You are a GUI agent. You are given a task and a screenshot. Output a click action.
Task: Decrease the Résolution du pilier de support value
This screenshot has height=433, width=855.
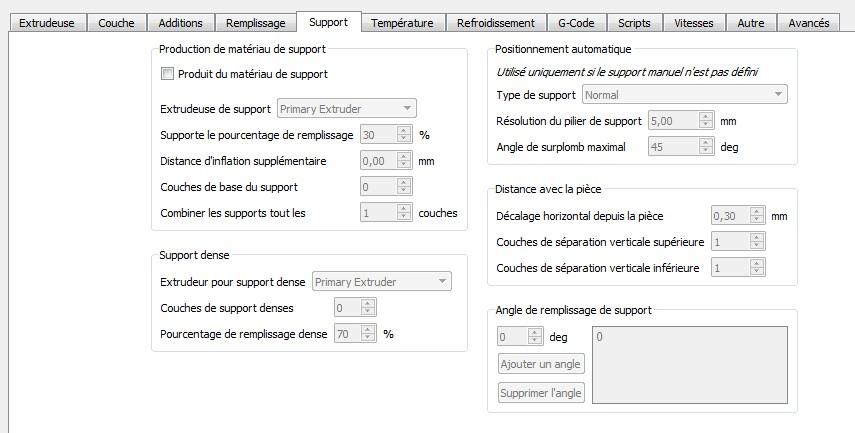[706, 125]
